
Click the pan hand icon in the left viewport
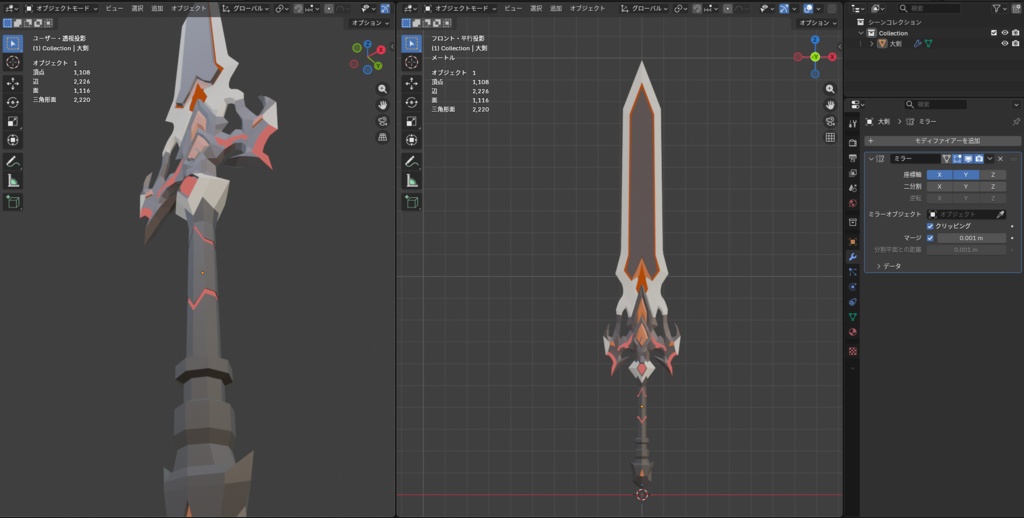(383, 105)
